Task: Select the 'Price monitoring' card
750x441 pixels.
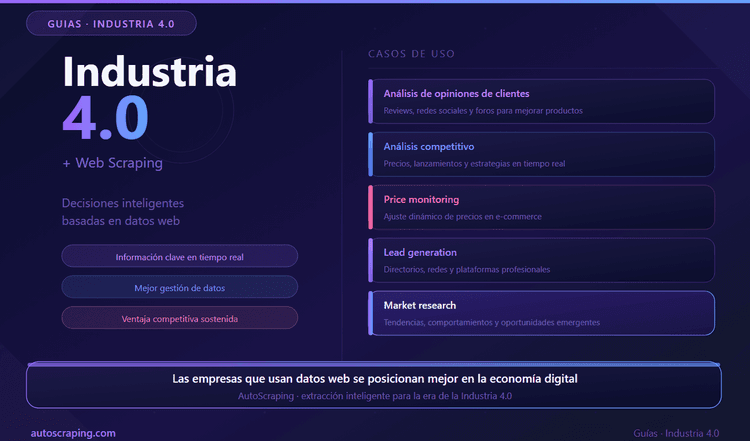Action: 541,208
